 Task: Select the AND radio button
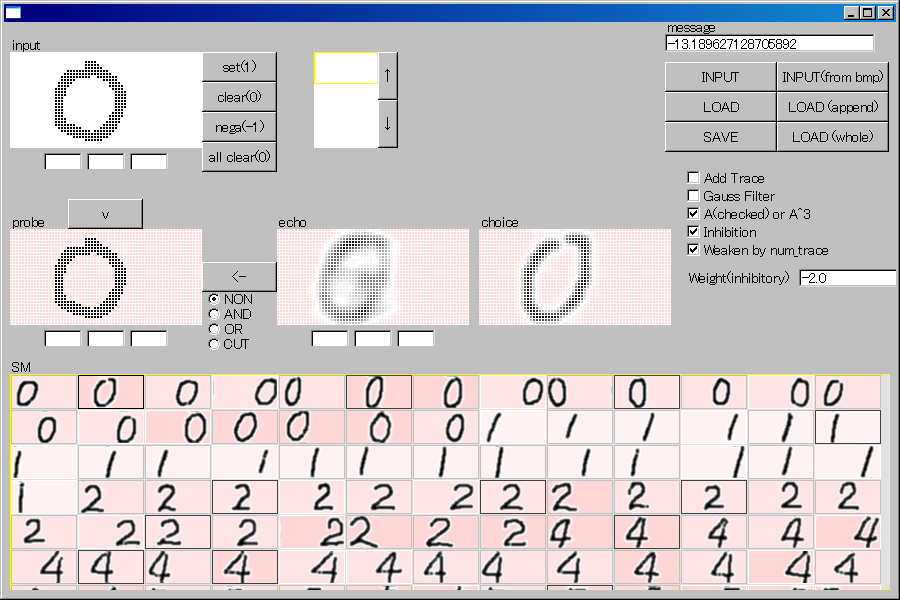(x=213, y=314)
